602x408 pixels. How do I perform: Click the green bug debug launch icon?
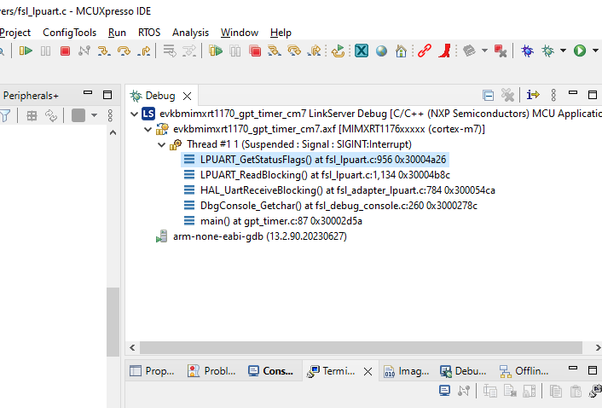pyautogui.click(x=547, y=51)
